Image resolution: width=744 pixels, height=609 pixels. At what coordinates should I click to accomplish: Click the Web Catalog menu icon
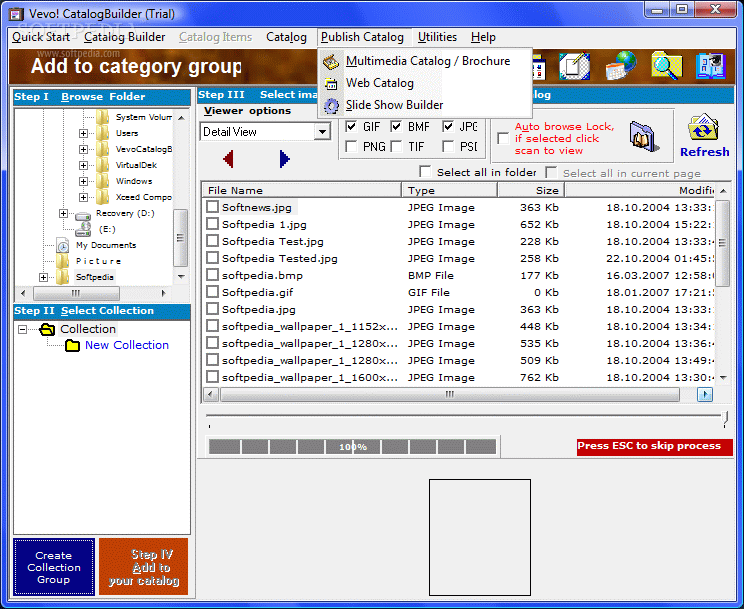331,84
